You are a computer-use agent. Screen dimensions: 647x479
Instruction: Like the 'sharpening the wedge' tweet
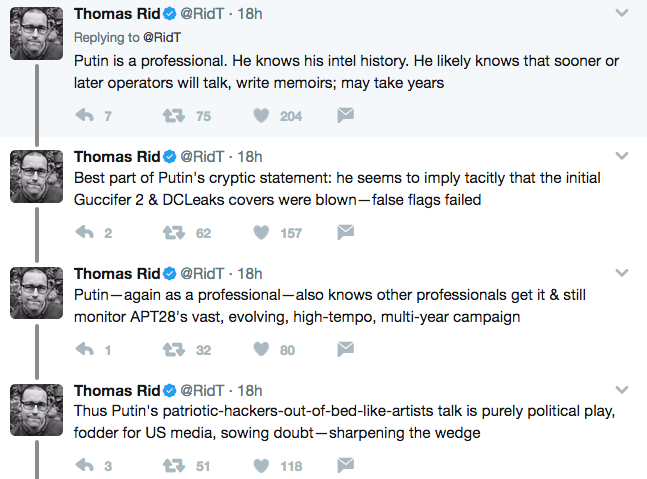pyautogui.click(x=261, y=466)
